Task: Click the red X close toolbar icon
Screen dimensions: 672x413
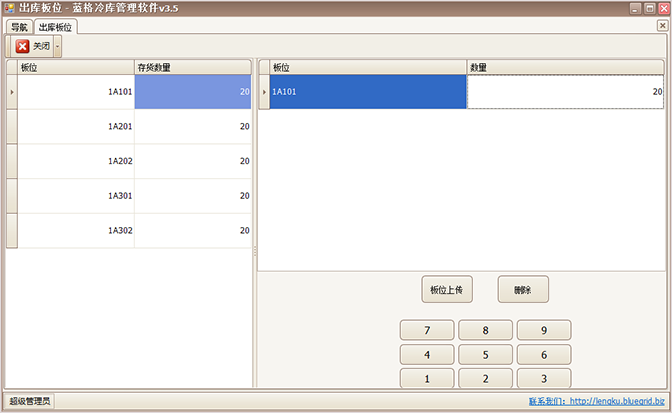Action: tap(22, 46)
